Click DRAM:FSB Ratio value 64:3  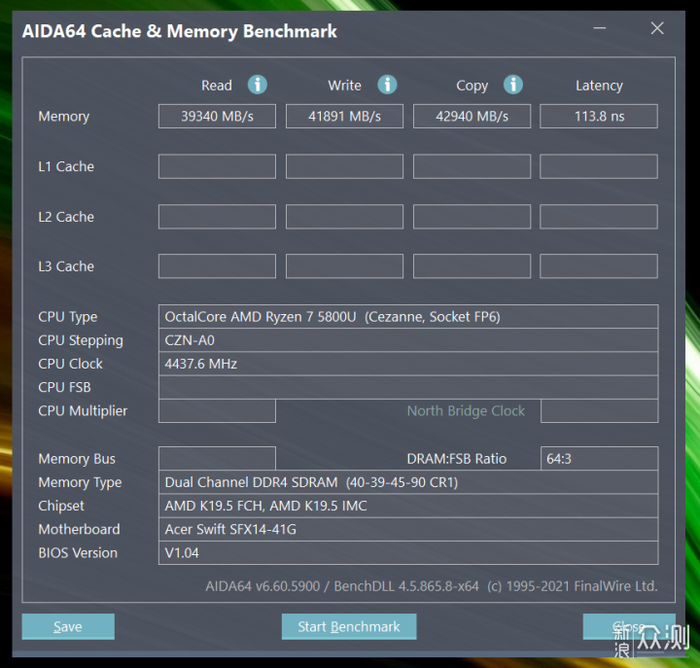(559, 459)
